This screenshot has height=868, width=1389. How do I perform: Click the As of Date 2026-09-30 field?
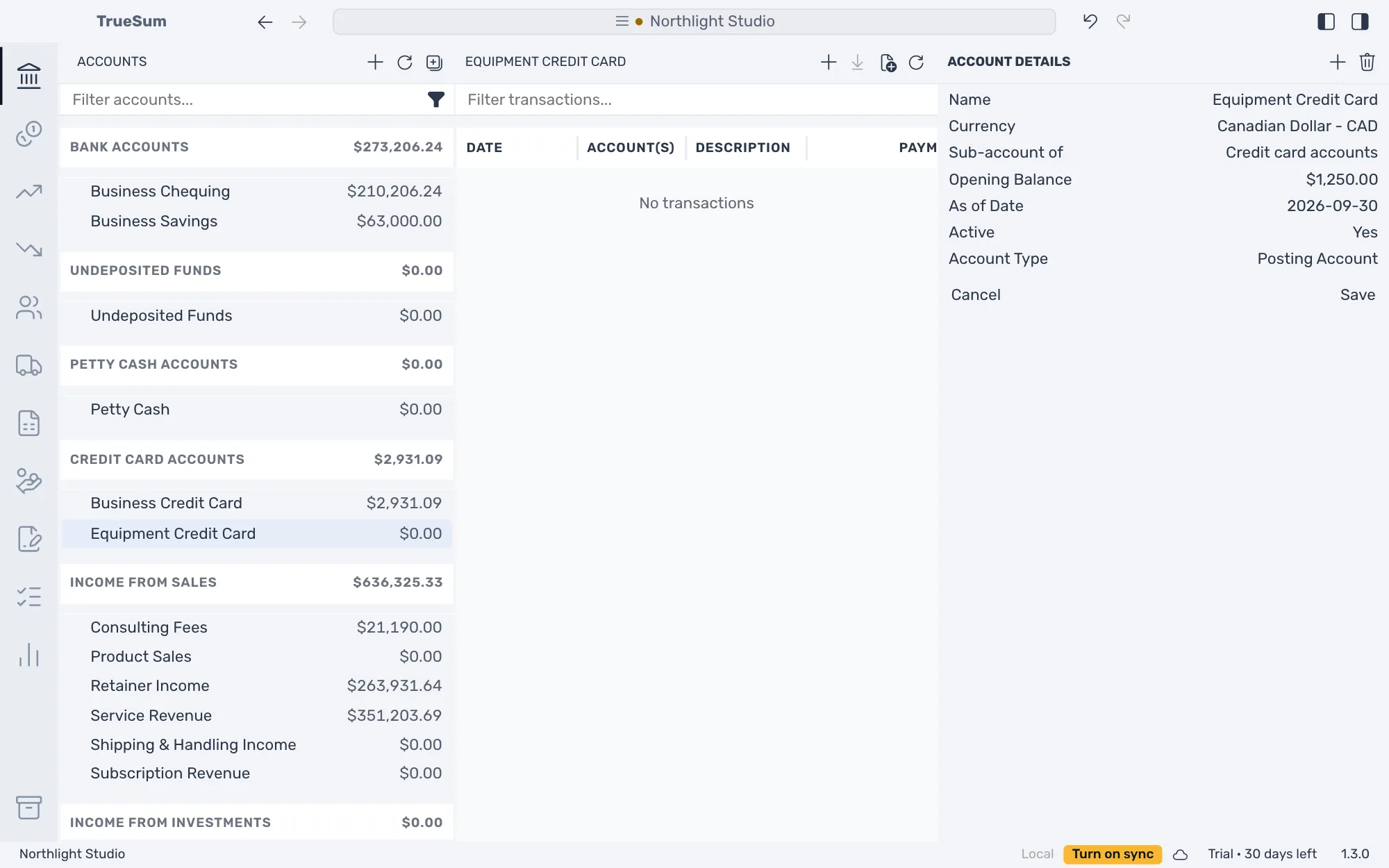point(1331,206)
